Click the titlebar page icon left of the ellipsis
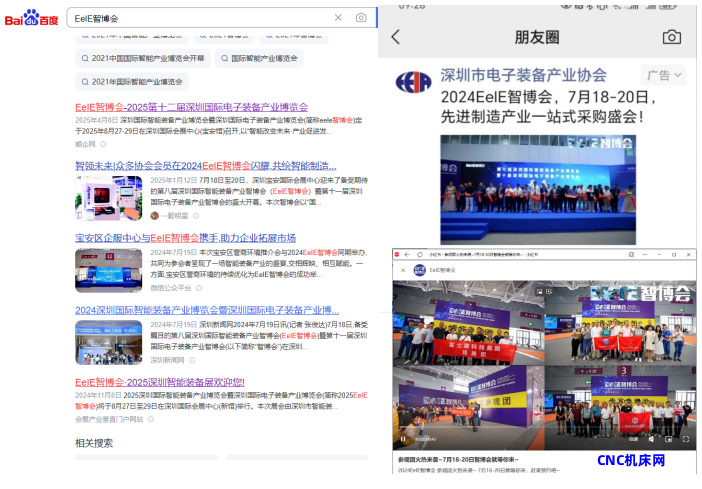702x489 pixels. (631, 254)
